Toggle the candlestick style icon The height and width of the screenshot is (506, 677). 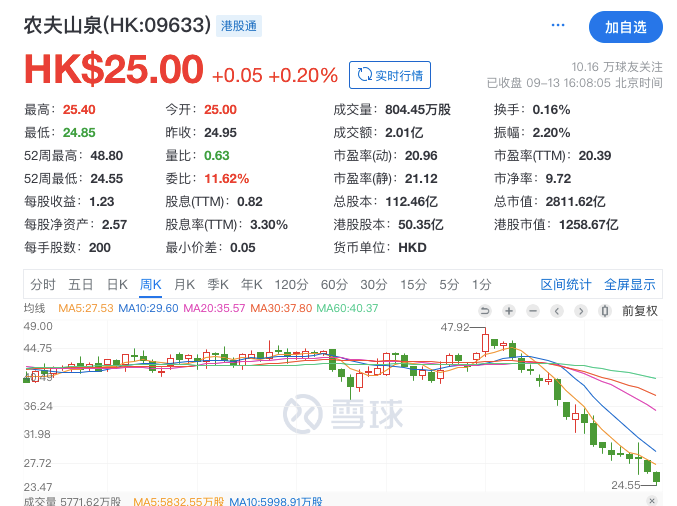tap(605, 311)
